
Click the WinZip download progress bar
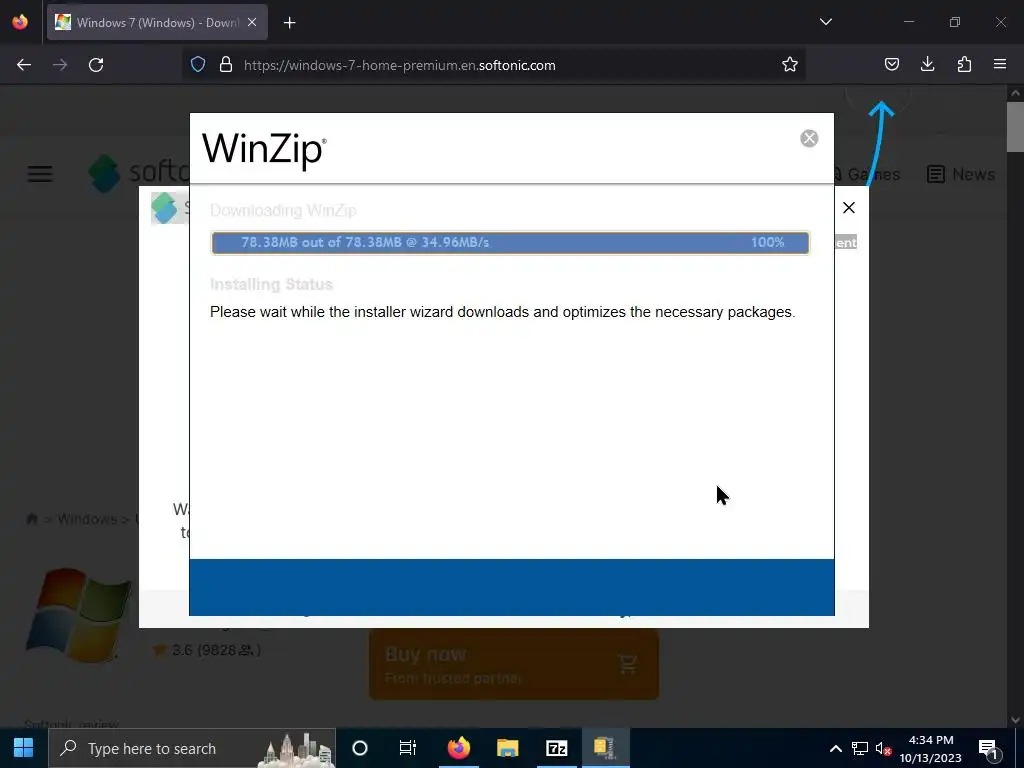coord(510,242)
